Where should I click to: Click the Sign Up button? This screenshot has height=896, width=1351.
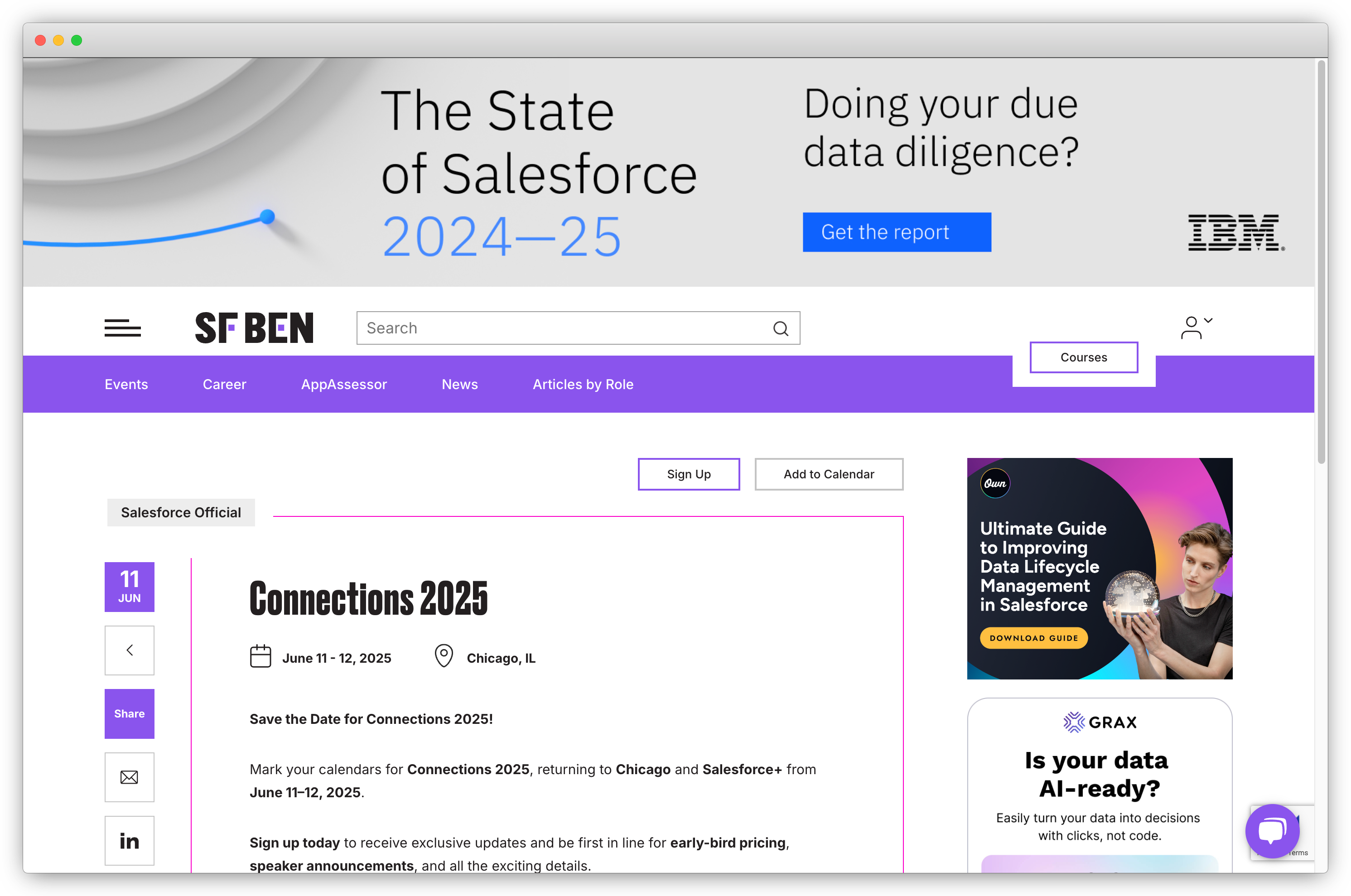[689, 473]
